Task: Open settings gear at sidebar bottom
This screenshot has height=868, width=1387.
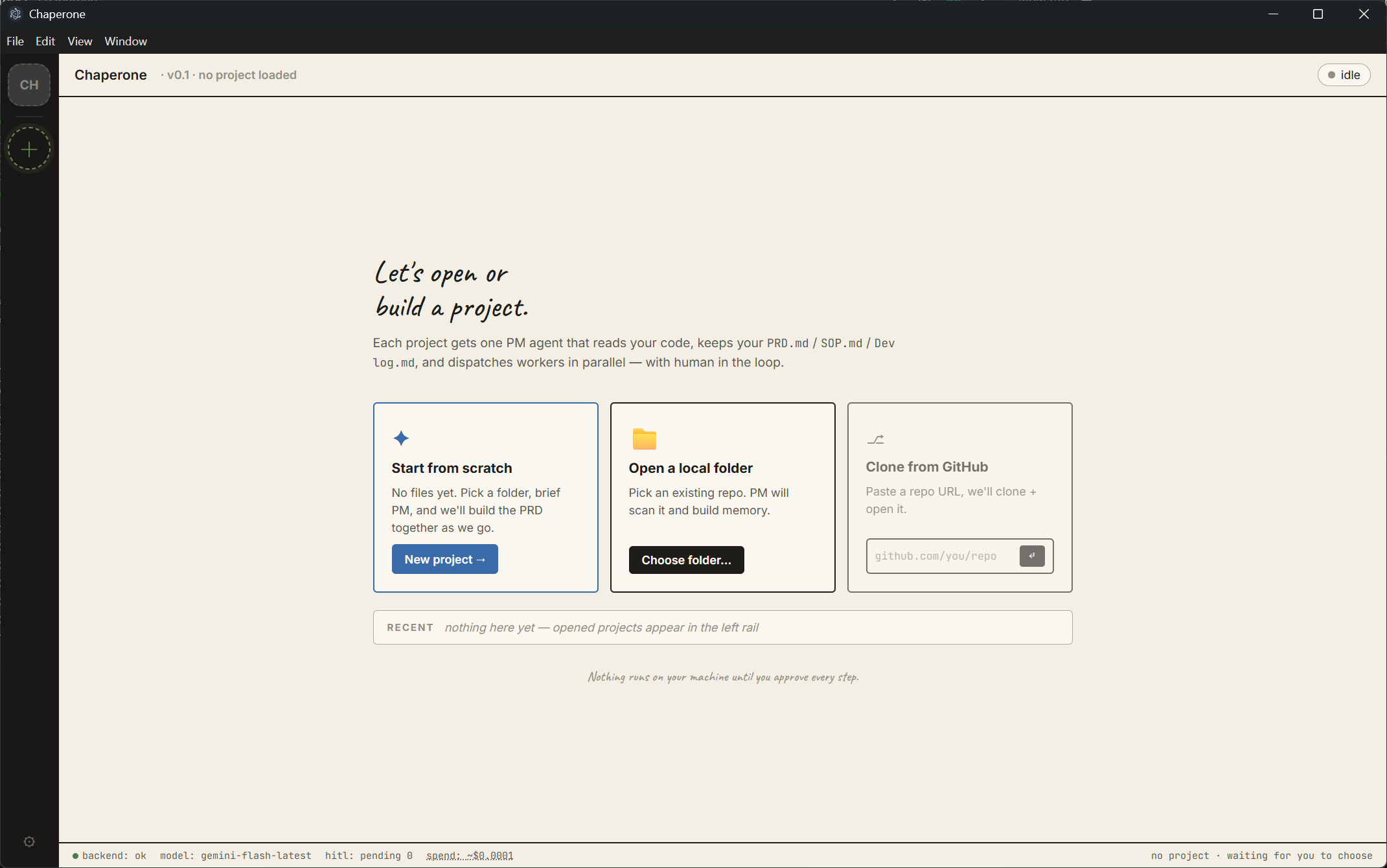Action: point(29,841)
